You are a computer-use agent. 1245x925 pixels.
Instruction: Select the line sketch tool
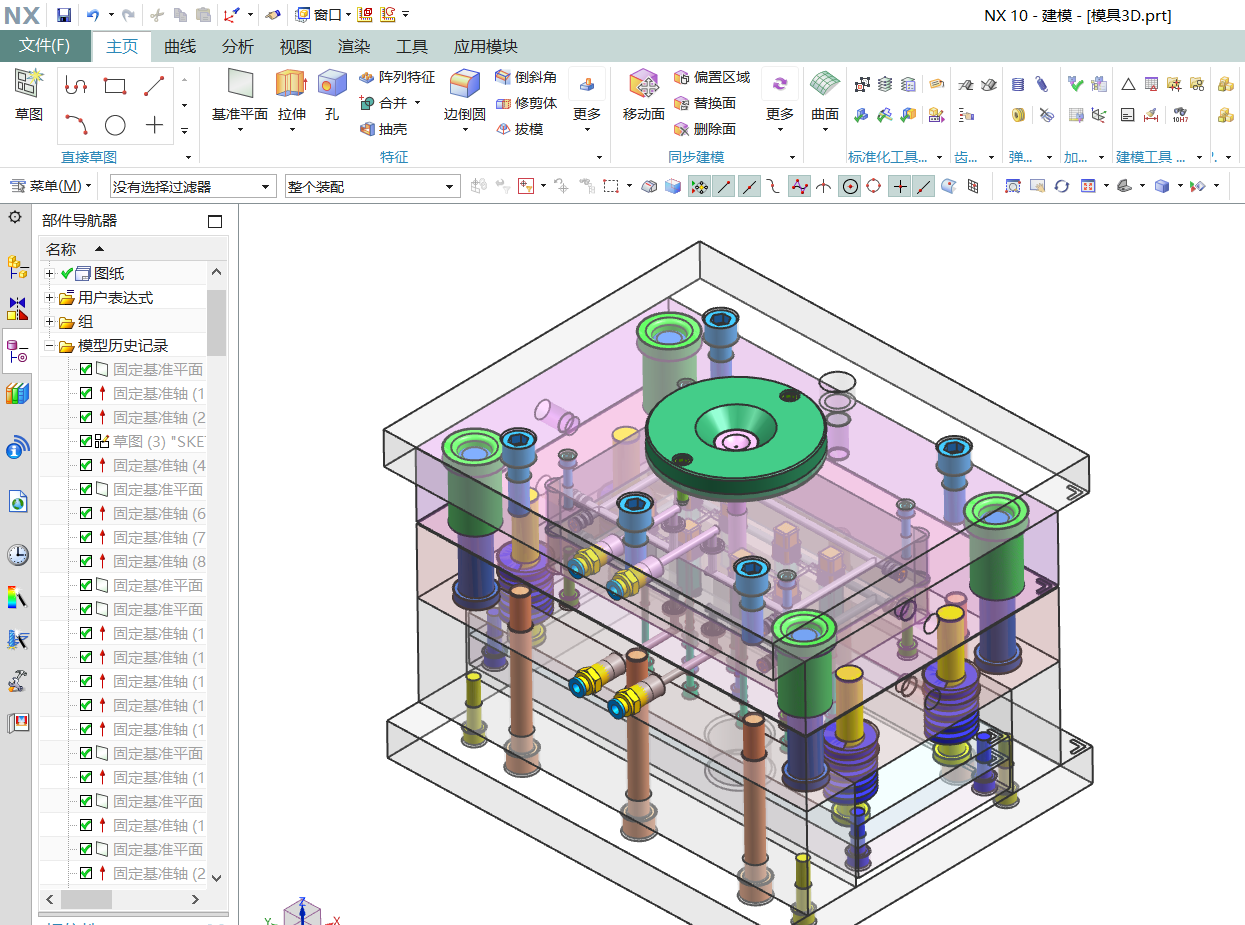click(154, 86)
